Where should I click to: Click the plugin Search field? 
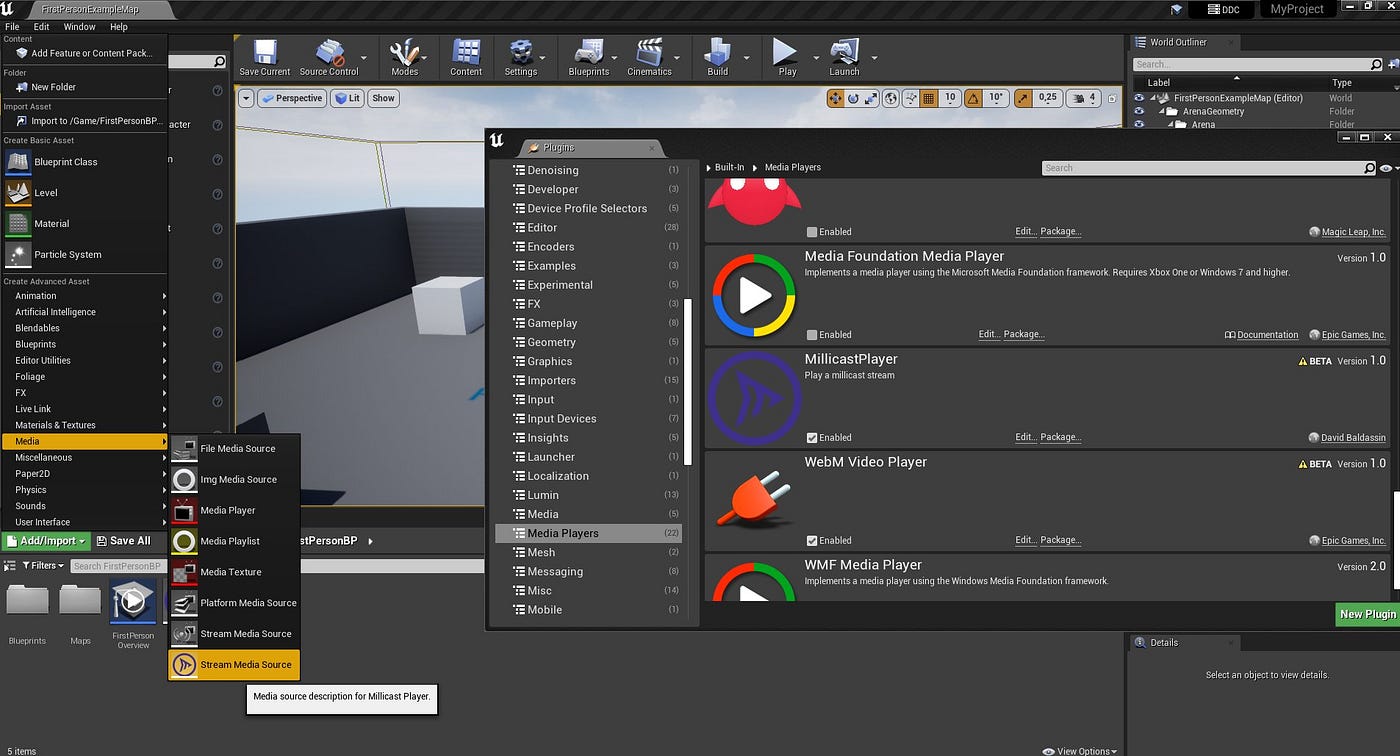[x=1209, y=168]
